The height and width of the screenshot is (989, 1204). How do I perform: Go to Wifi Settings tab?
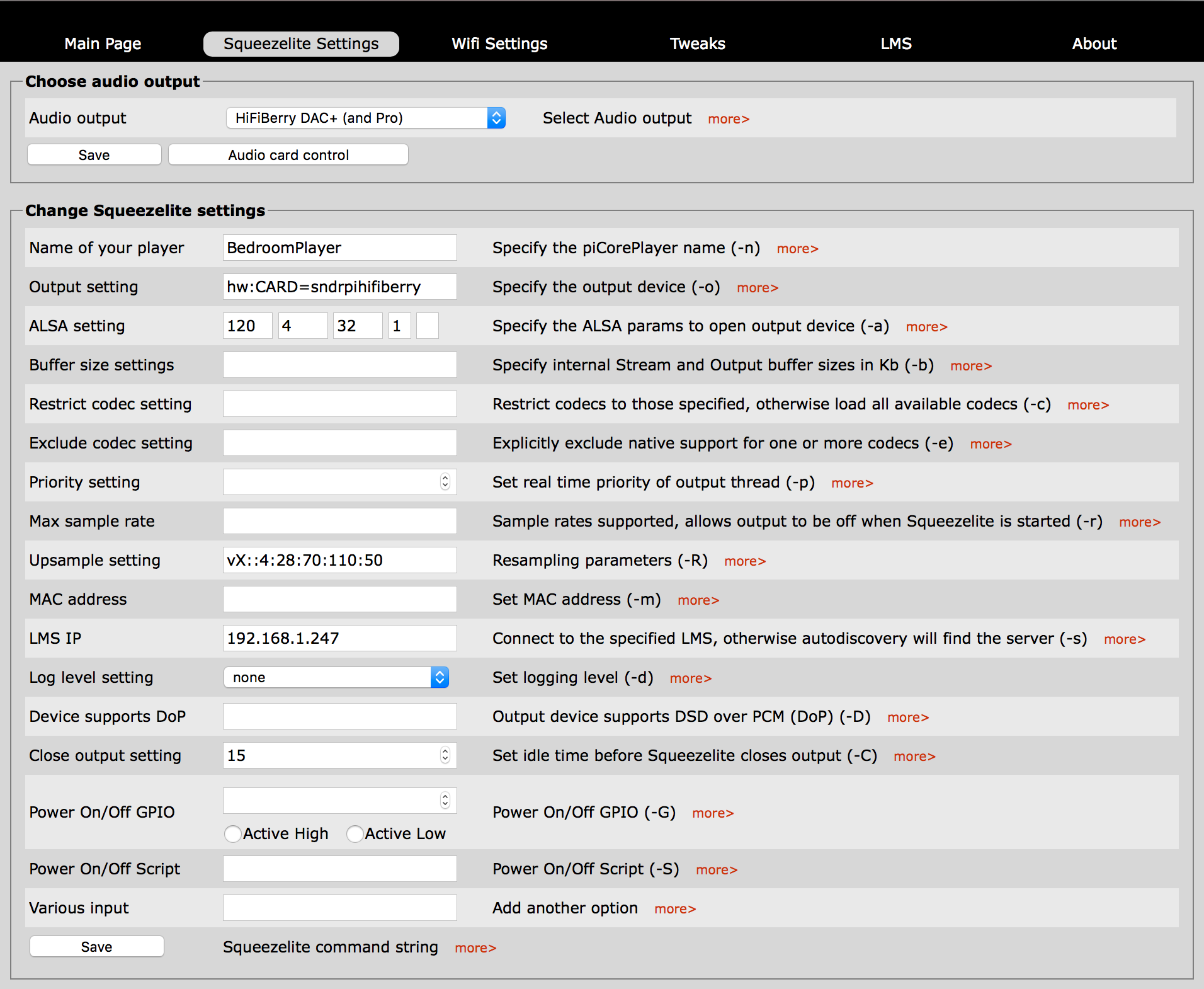[499, 43]
